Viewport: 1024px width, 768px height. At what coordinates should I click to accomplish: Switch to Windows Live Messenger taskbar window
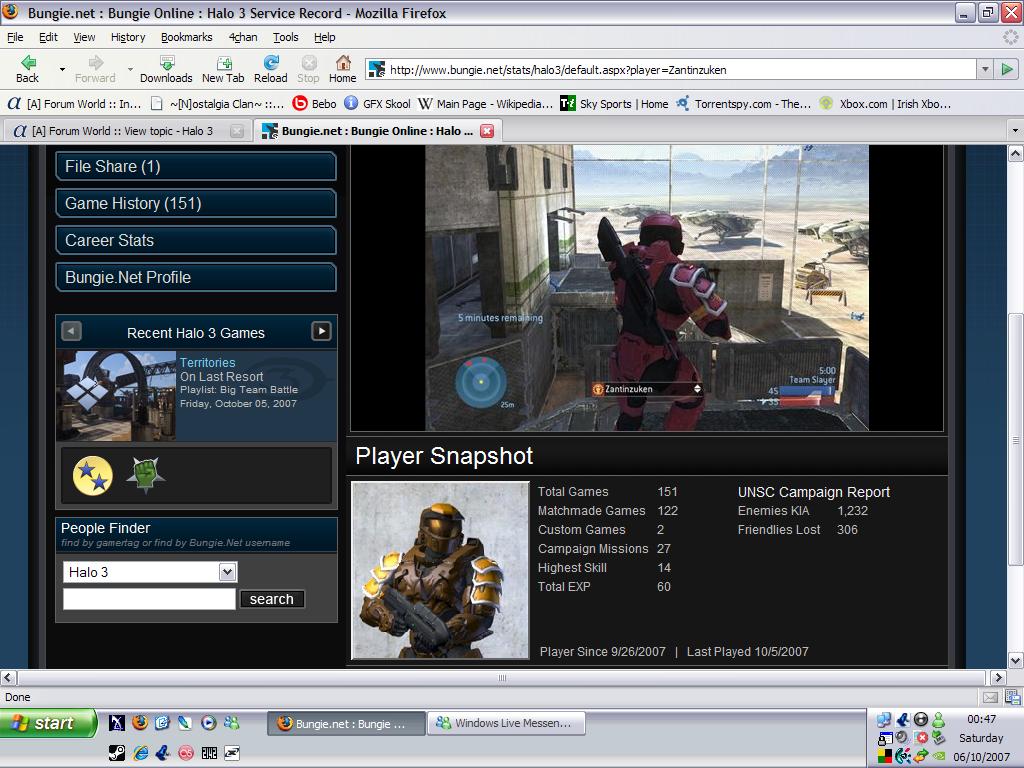coord(506,723)
